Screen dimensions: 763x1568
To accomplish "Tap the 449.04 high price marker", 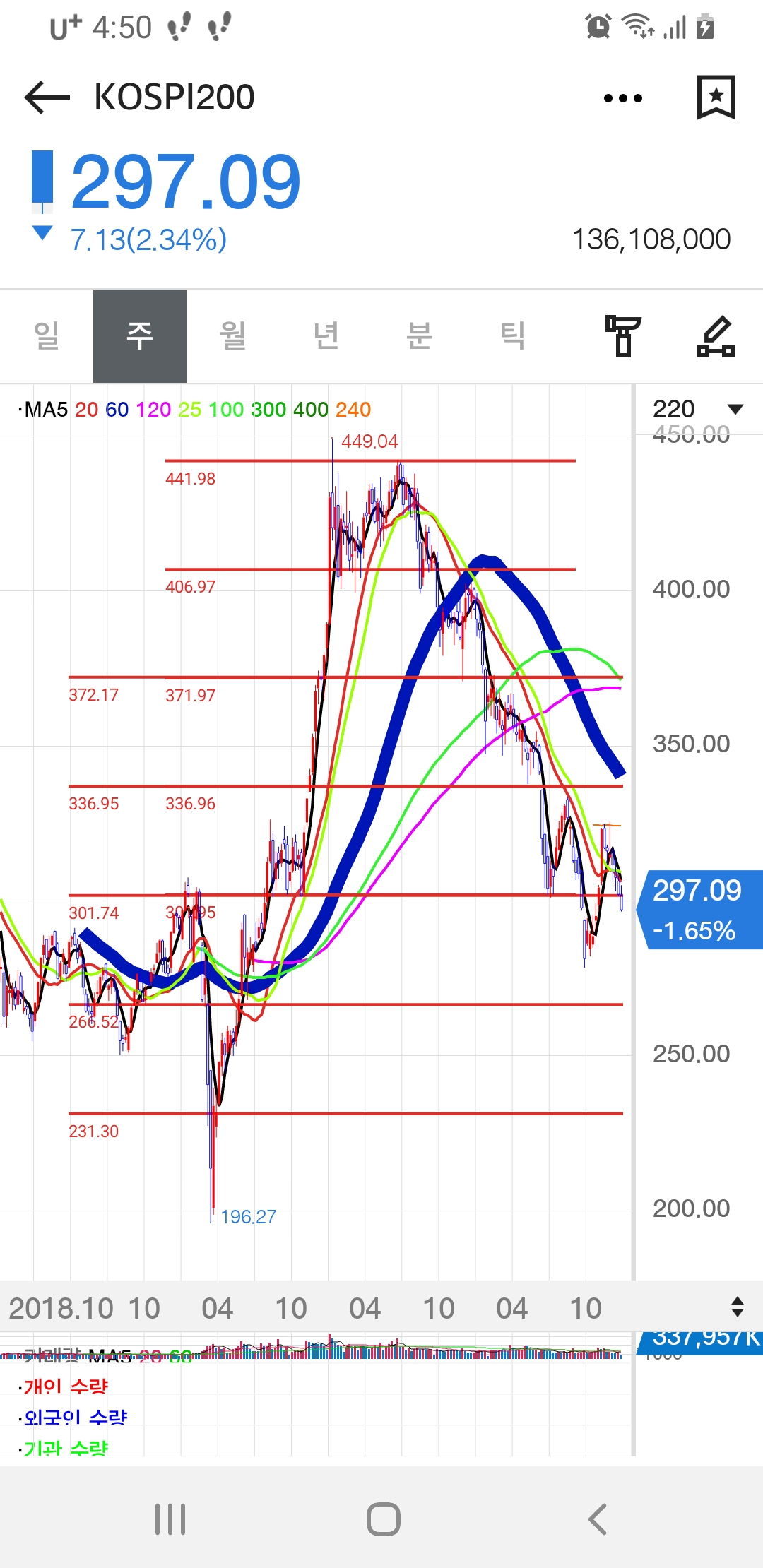I will 369,441.
